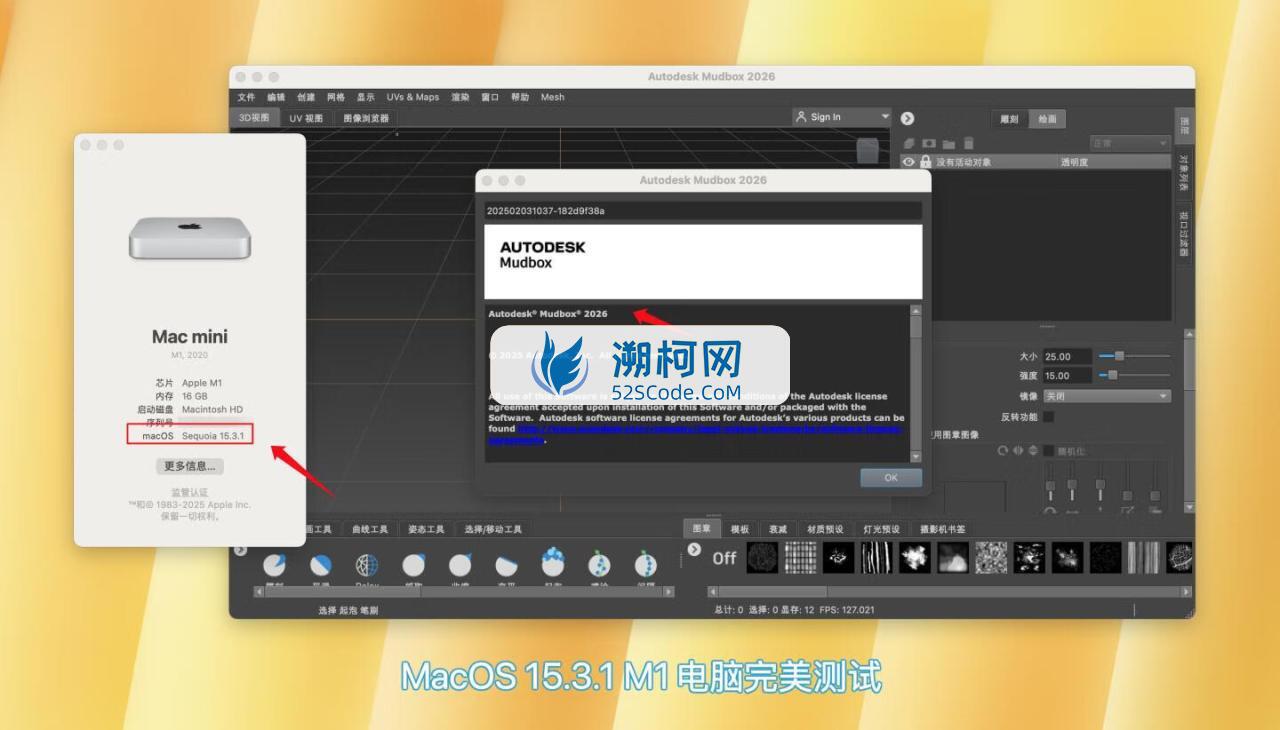Open the 材质预设 tray tab
The height and width of the screenshot is (730, 1280).
825,529
